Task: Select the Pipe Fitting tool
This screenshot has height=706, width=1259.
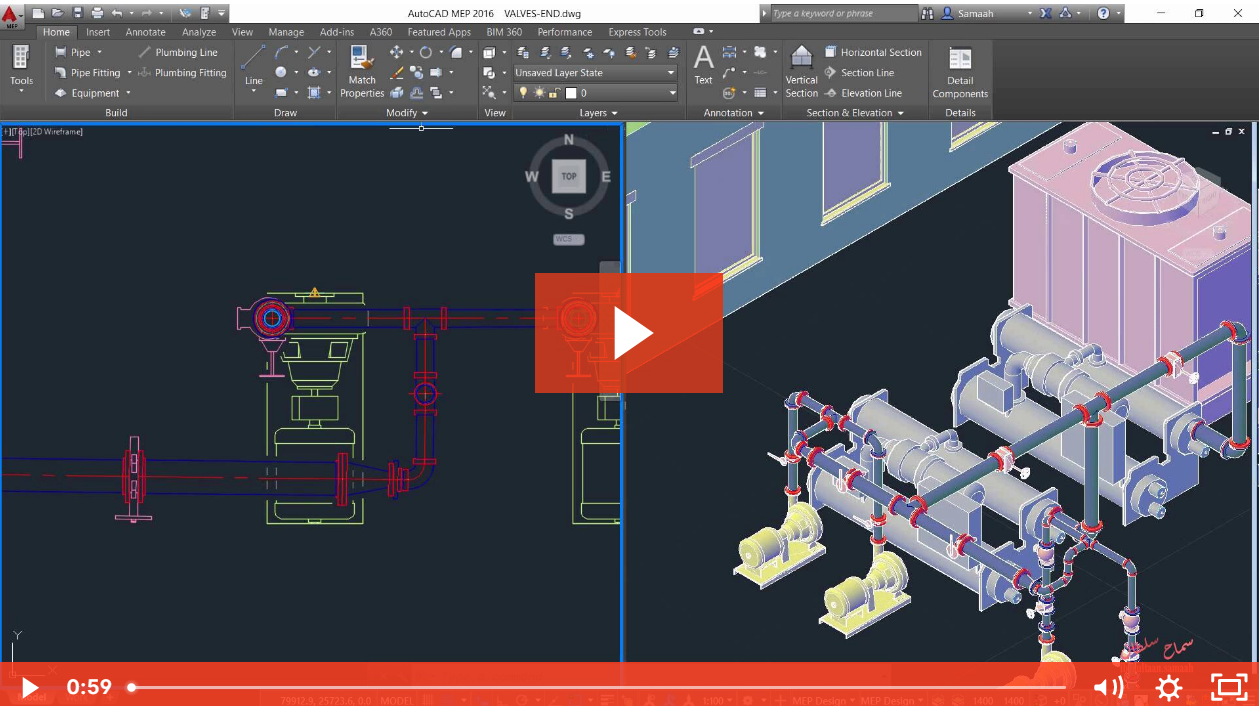Action: pyautogui.click(x=87, y=73)
